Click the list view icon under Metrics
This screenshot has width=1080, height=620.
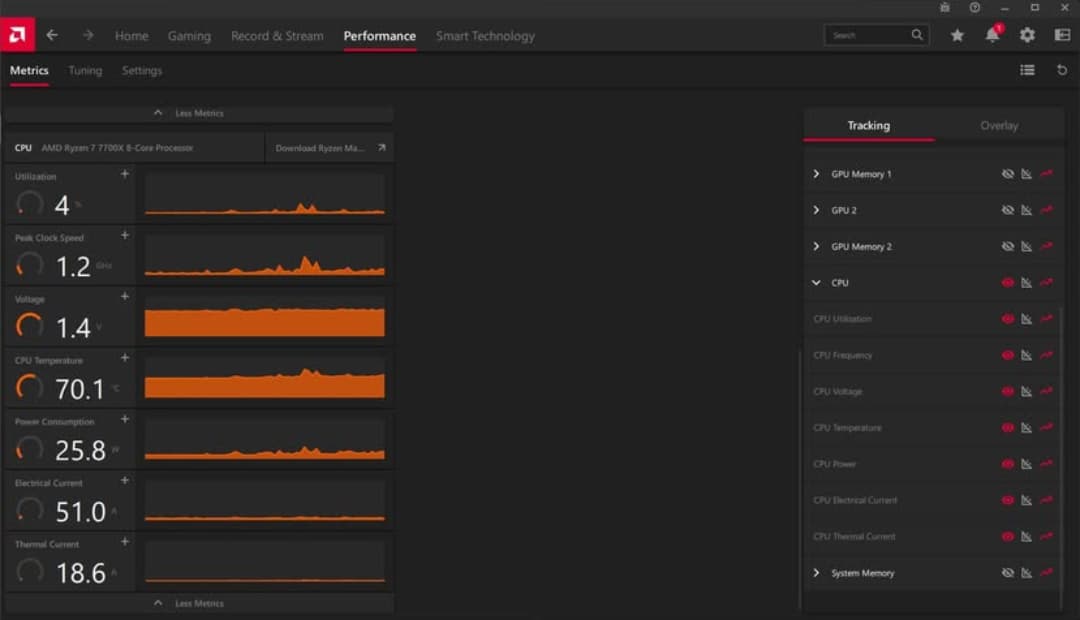coord(1027,70)
